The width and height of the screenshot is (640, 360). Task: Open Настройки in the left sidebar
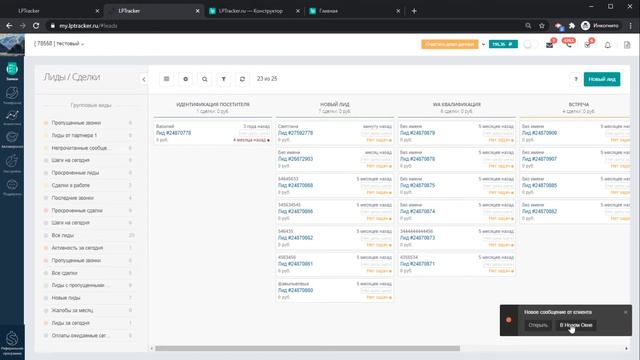coord(12,163)
